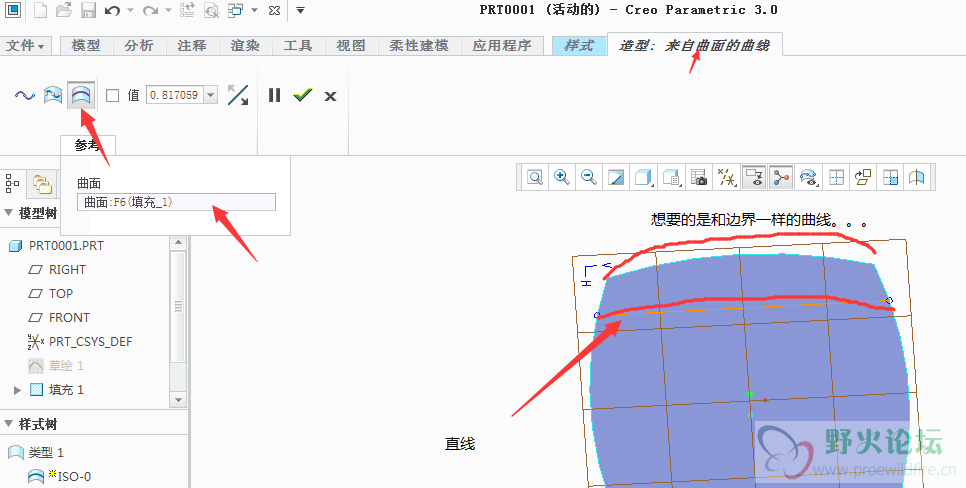Click the curvature display eye icon
Viewport: 966px width, 488px height.
808,178
